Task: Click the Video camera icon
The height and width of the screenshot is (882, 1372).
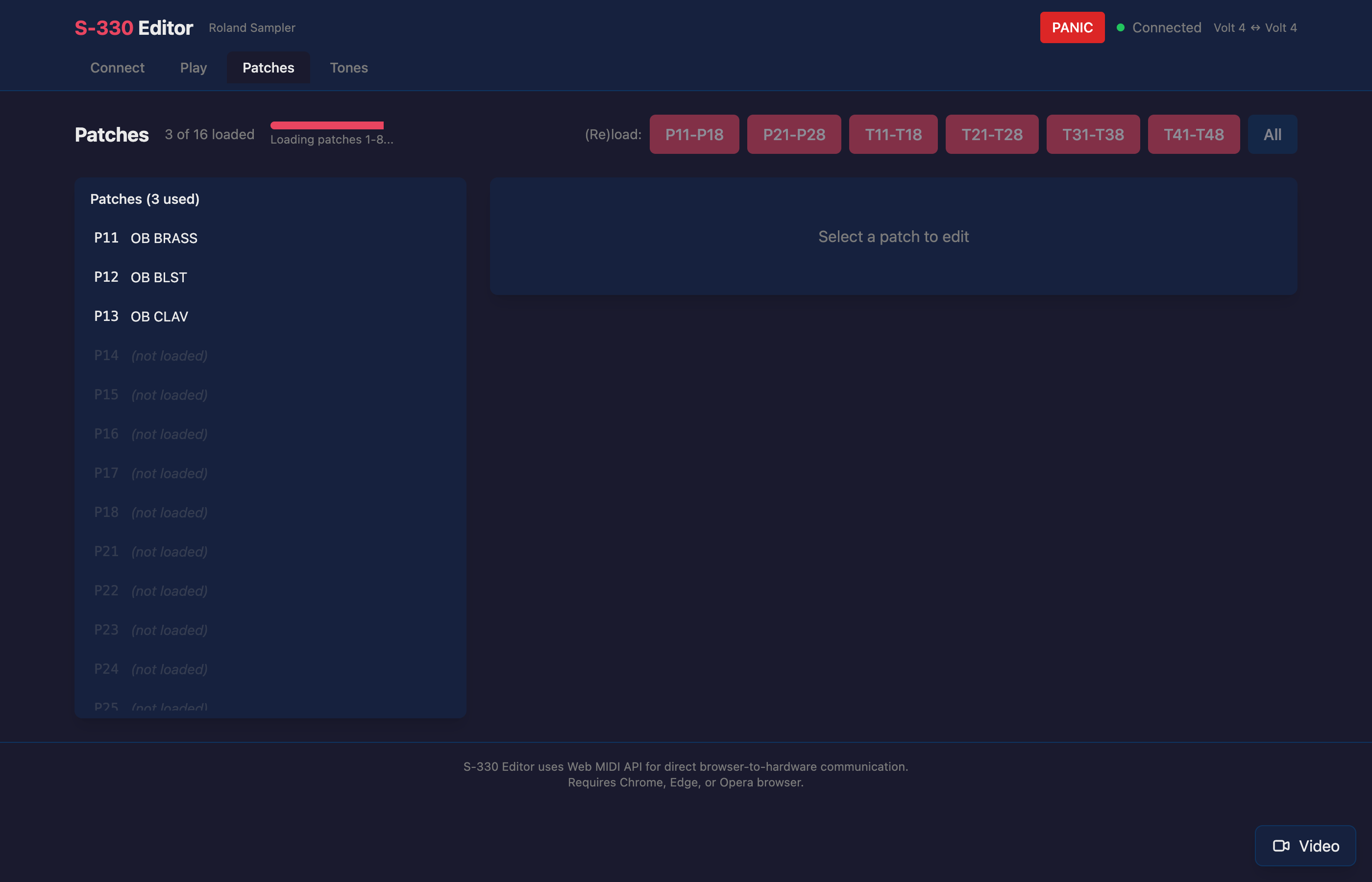Action: click(1282, 845)
